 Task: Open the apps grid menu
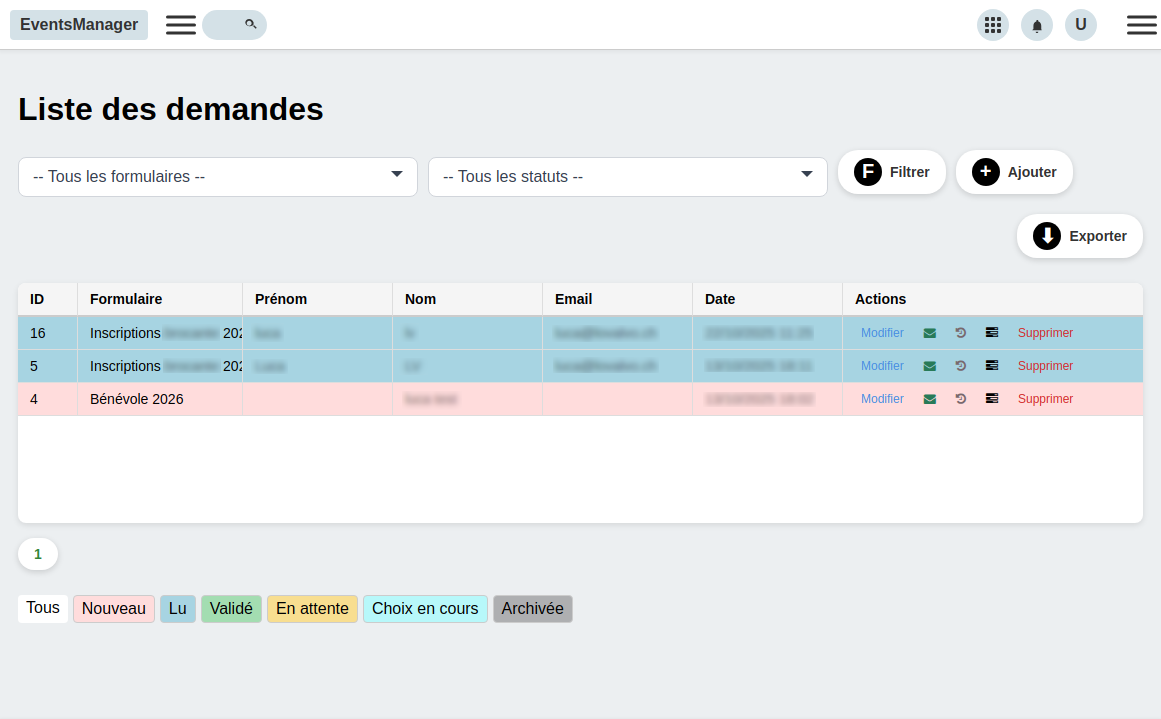click(993, 25)
